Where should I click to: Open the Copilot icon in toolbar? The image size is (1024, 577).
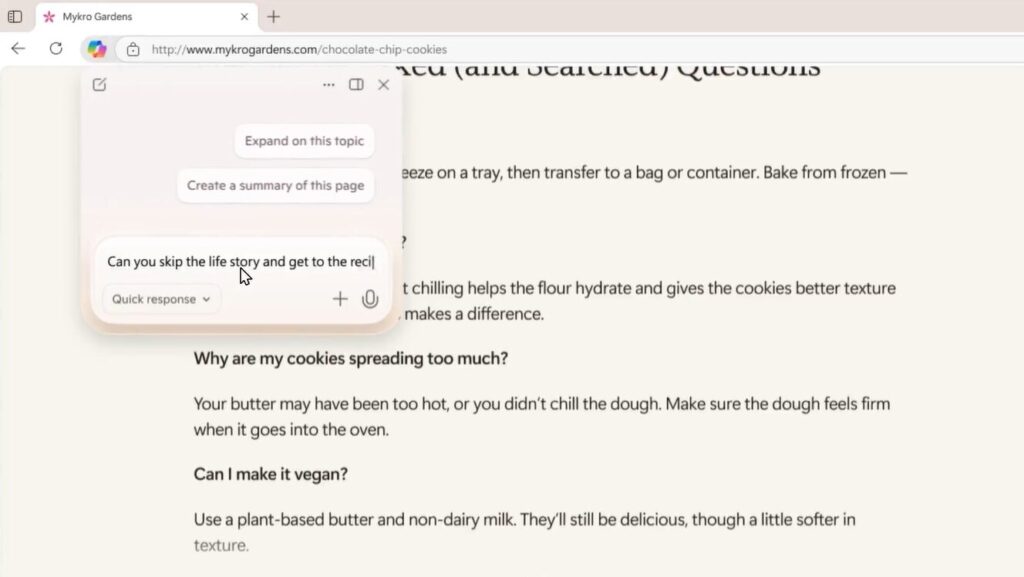[x=97, y=49]
